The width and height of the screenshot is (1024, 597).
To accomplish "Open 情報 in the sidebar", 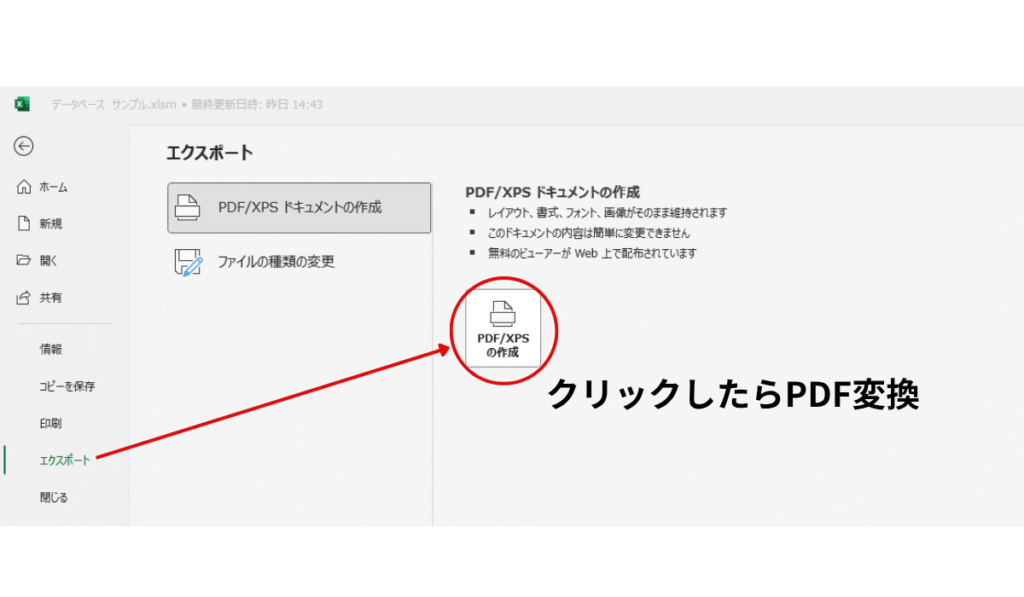I will point(51,349).
